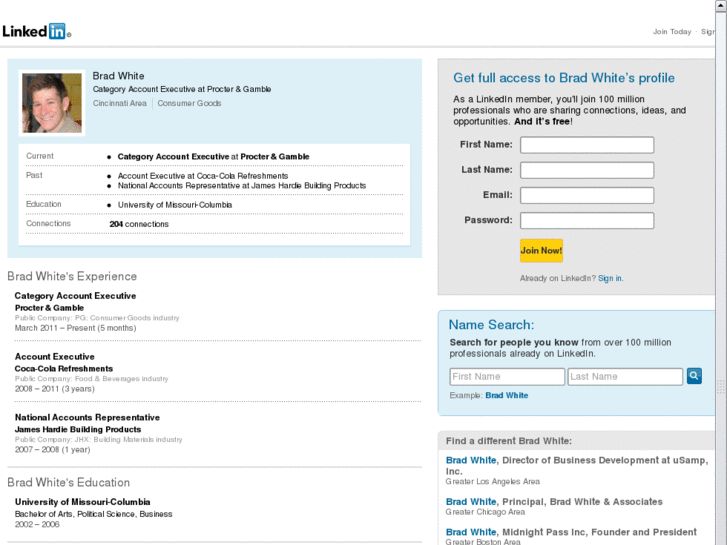This screenshot has width=727, height=545.
Task: Click the Name Search Last Name box
Action: coord(625,377)
